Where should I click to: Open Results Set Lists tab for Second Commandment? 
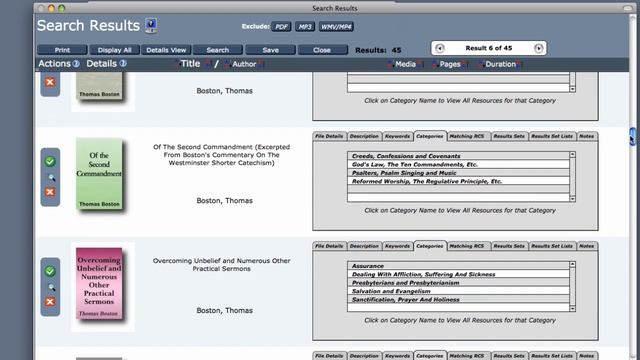(x=552, y=136)
